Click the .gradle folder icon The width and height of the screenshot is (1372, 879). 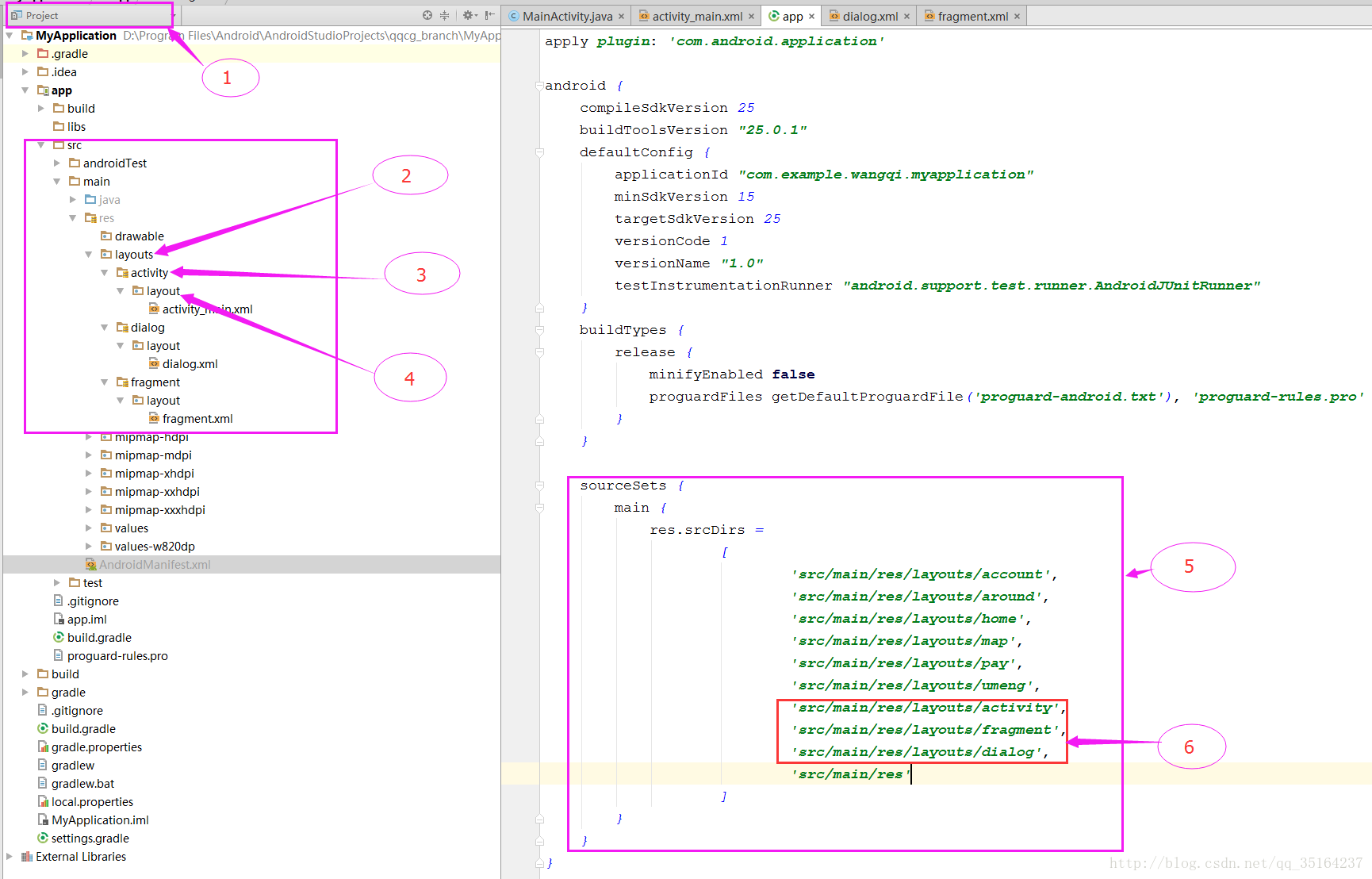click(43, 53)
